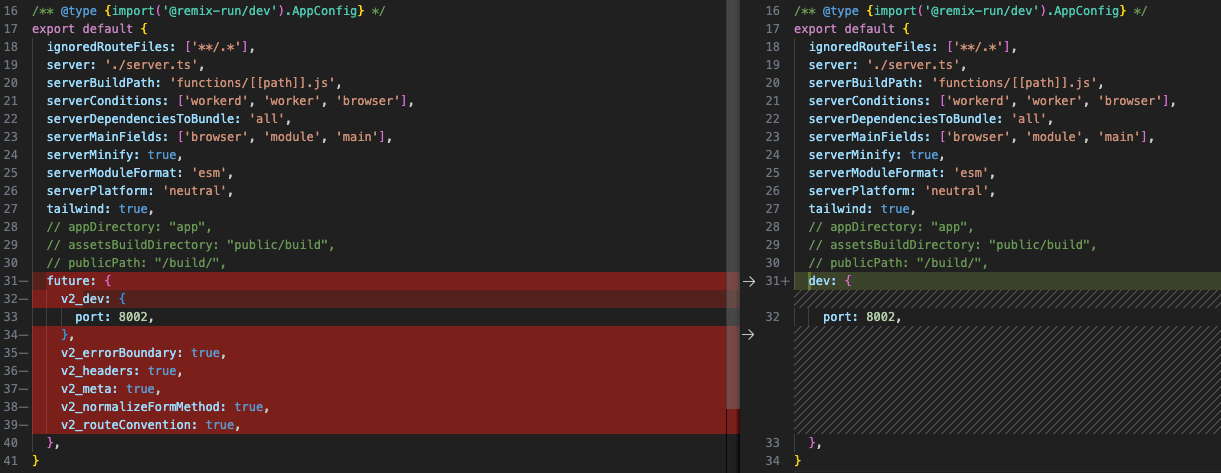Click the @type AppConfig comment in the left pane
The height and width of the screenshot is (473, 1221).
coord(210,11)
